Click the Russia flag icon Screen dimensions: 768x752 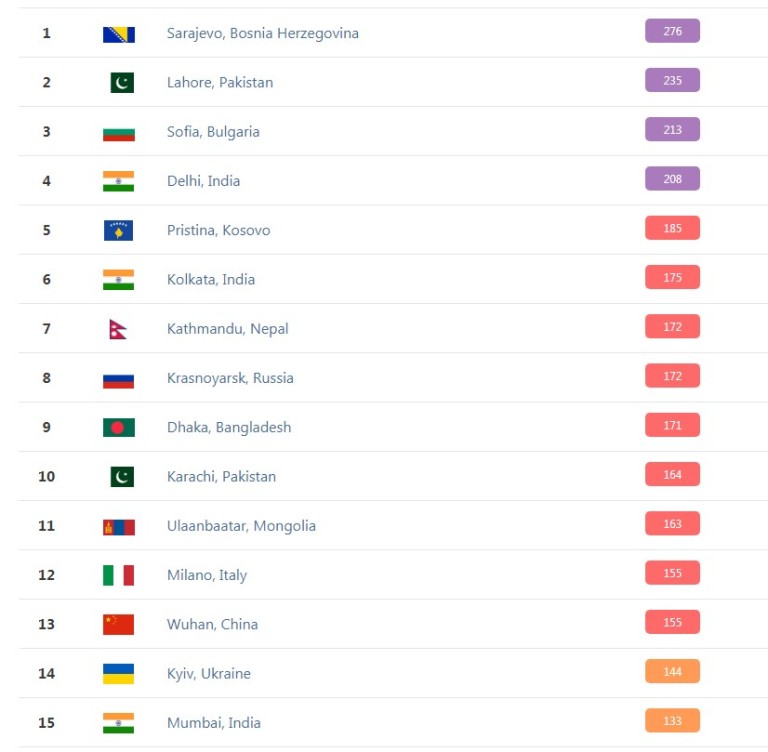[118, 379]
